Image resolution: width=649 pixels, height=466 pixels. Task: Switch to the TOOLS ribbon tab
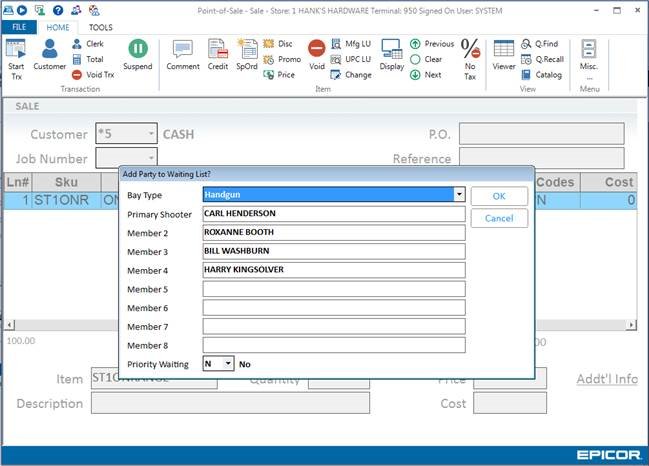(x=100, y=27)
